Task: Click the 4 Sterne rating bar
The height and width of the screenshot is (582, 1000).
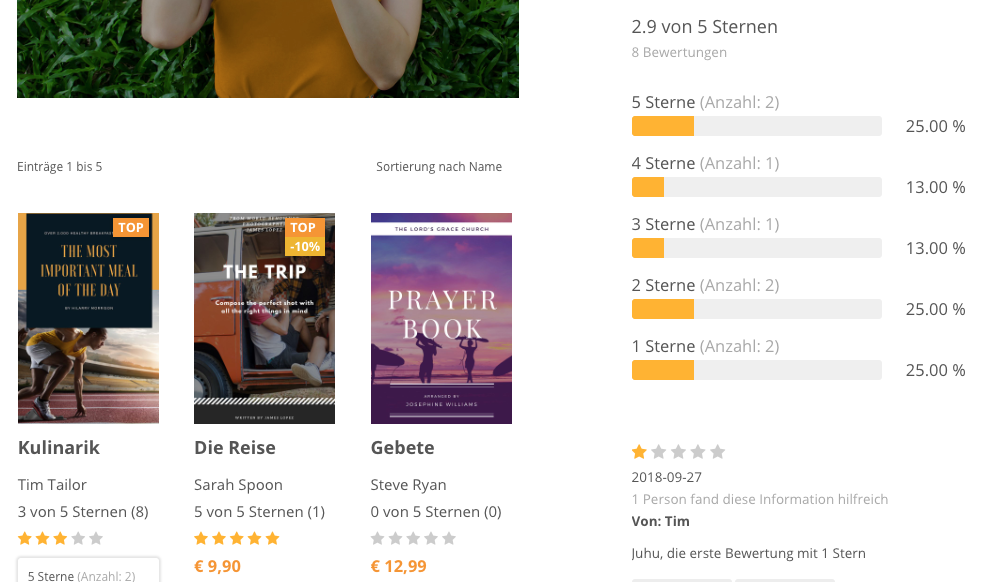Action: 756,187
